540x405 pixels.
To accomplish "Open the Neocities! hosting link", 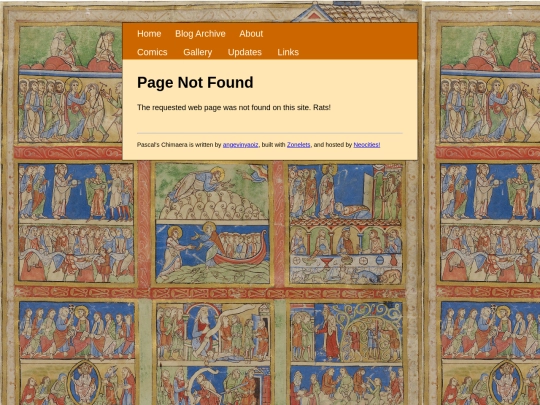I will pos(367,145).
